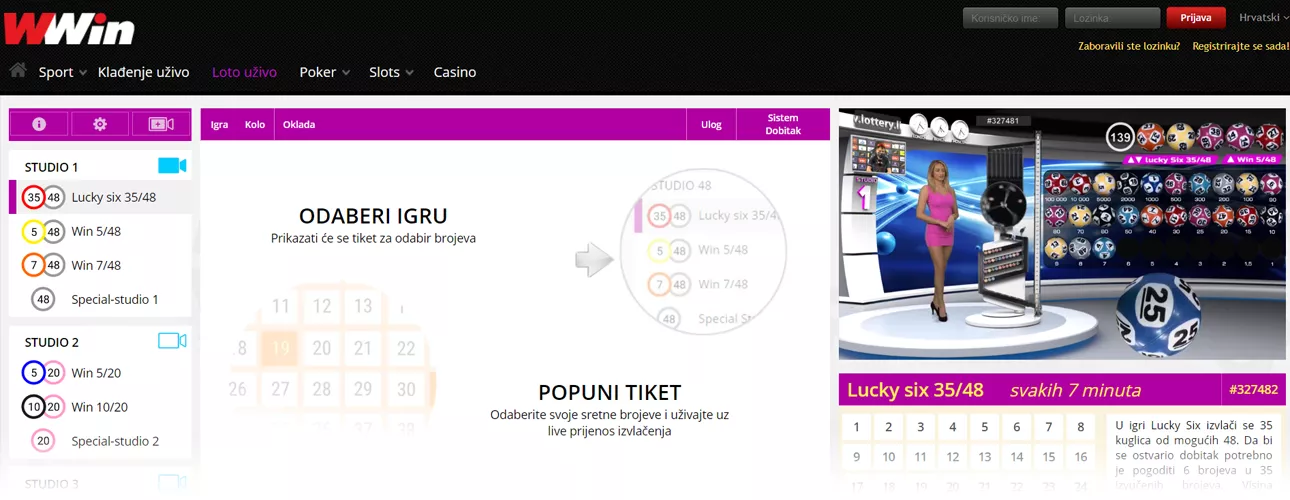
Task: Pick number 1 on the ticket
Action: pos(856,427)
